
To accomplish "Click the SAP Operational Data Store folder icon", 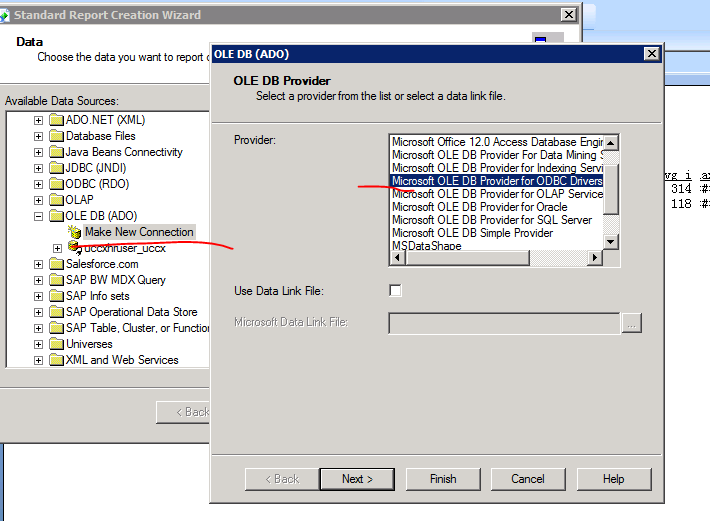I will click(57, 312).
